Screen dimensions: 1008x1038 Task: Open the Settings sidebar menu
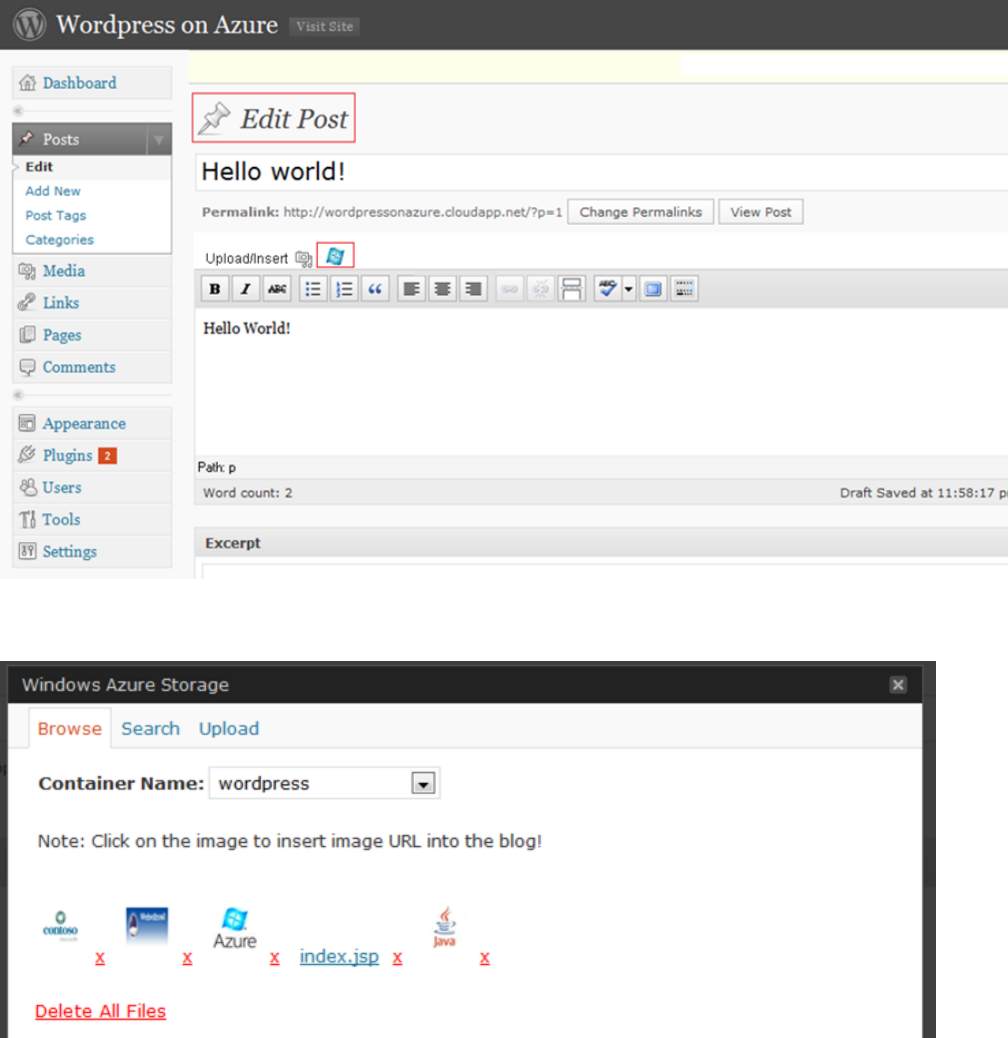tap(92, 551)
